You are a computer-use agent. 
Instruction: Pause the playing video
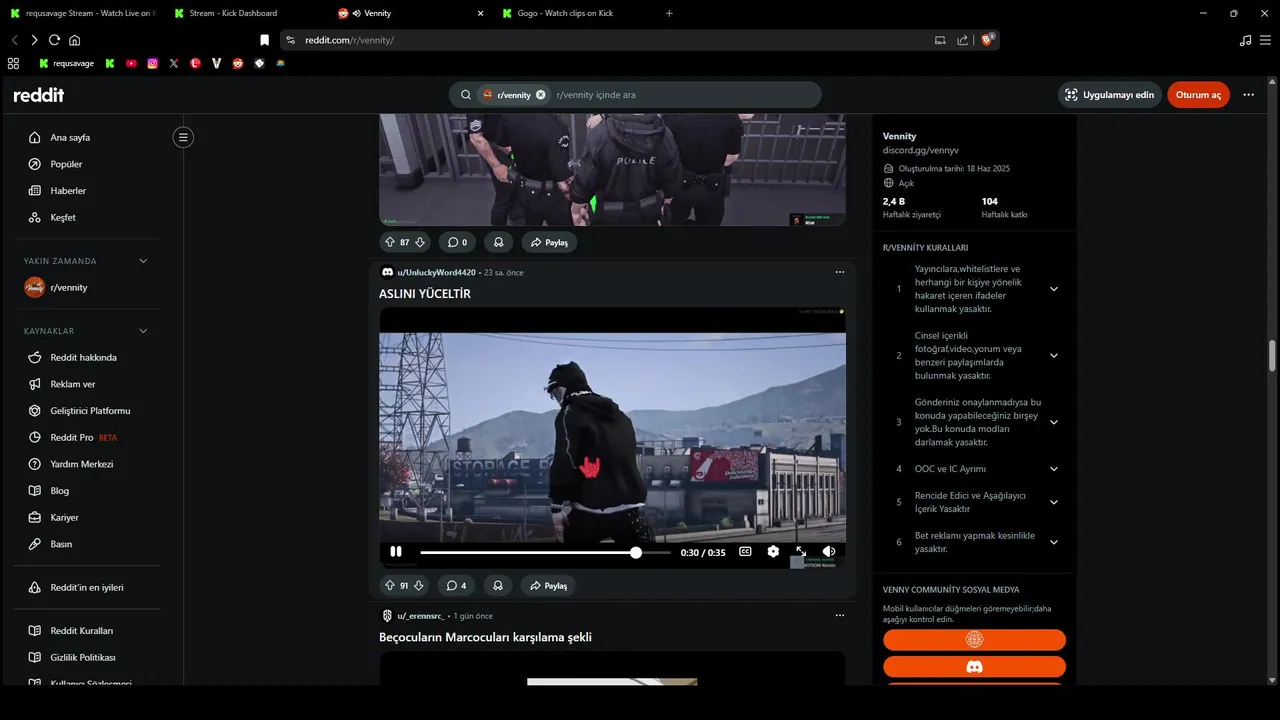click(x=396, y=552)
